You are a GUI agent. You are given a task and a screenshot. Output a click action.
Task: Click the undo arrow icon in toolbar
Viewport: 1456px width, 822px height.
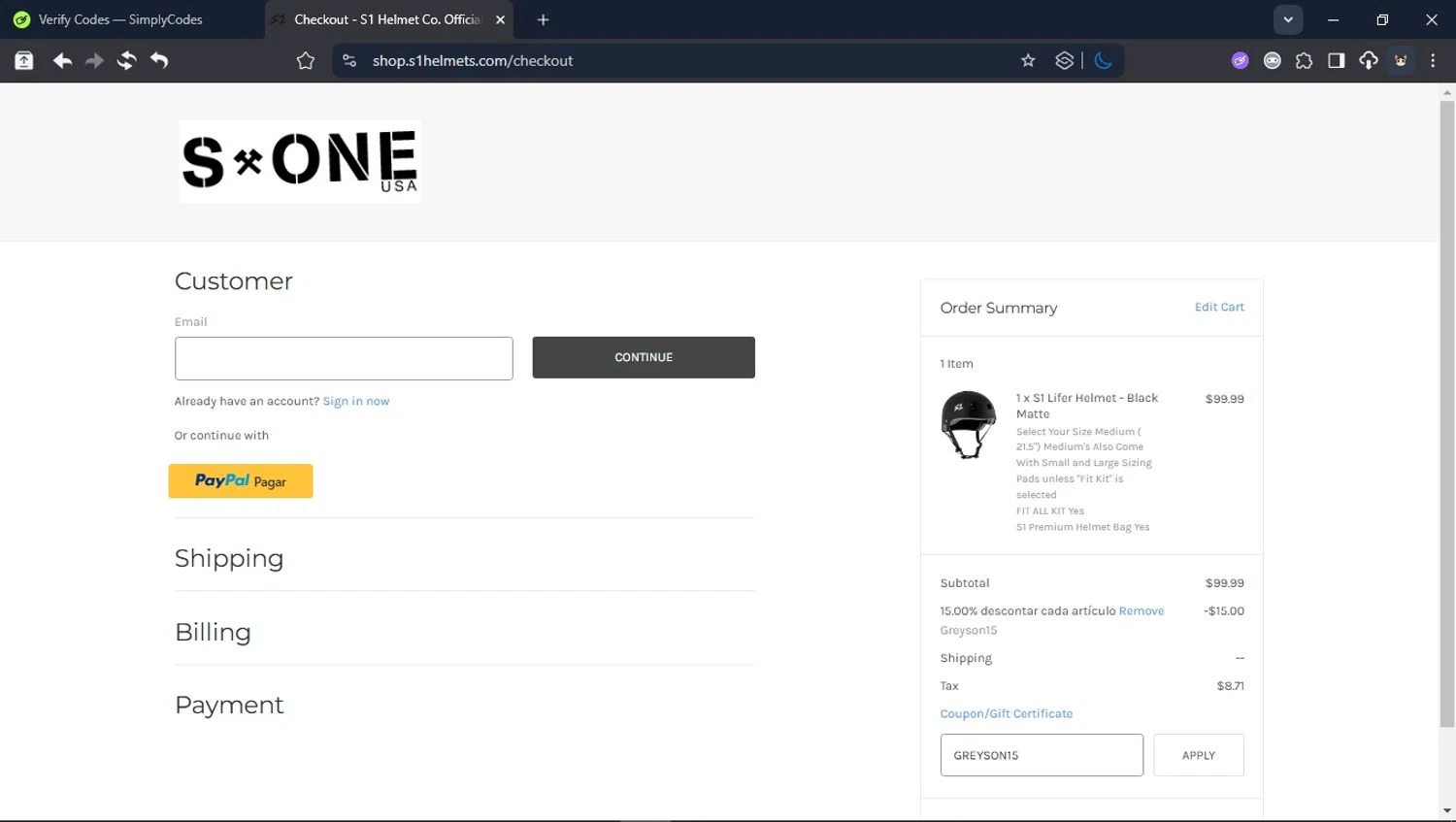159,60
